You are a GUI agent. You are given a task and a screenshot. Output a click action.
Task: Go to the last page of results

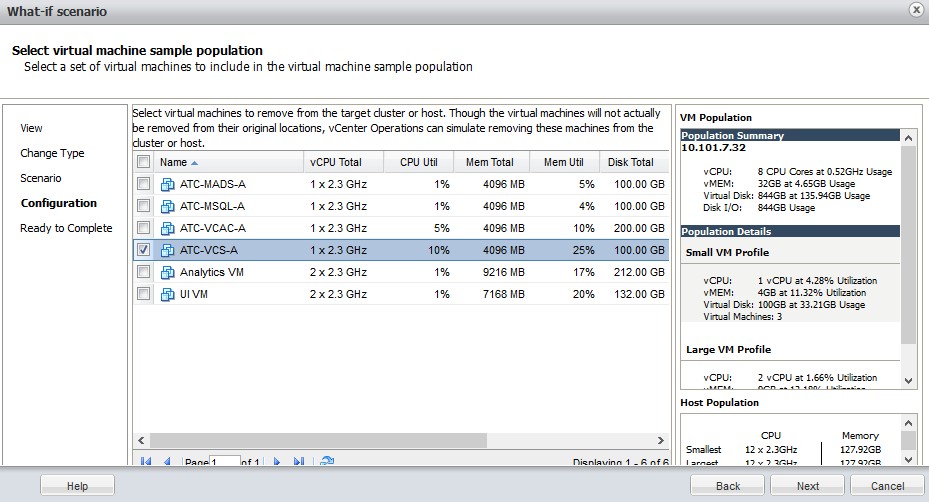point(299,462)
